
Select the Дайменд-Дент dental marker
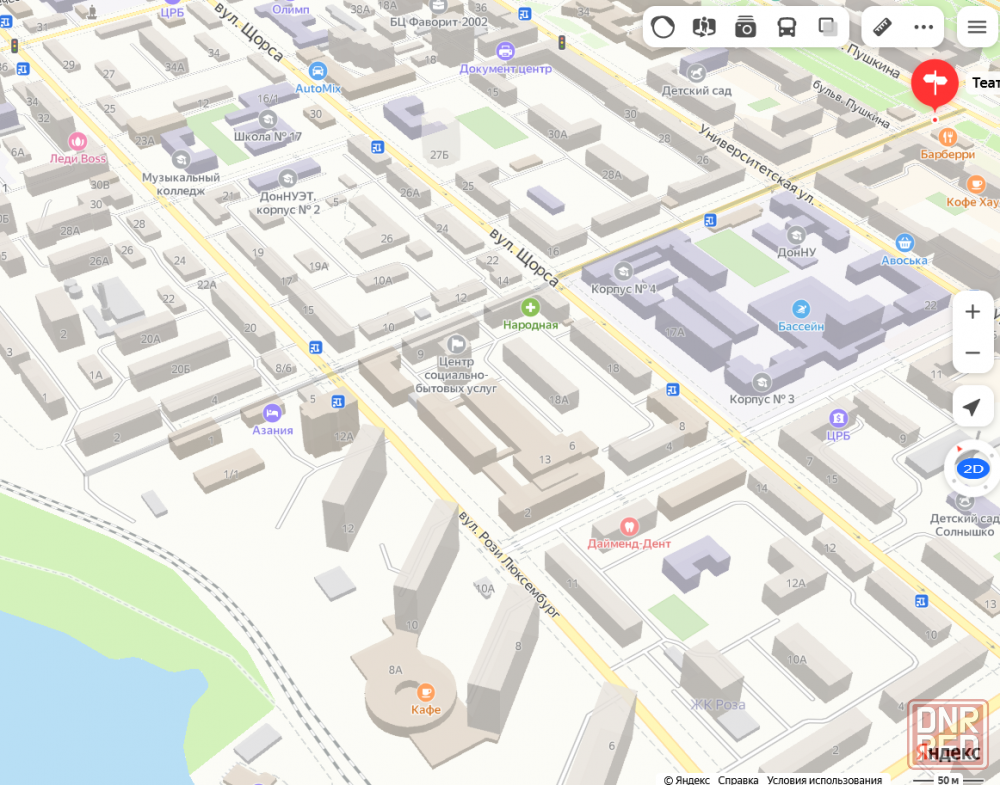(x=629, y=527)
